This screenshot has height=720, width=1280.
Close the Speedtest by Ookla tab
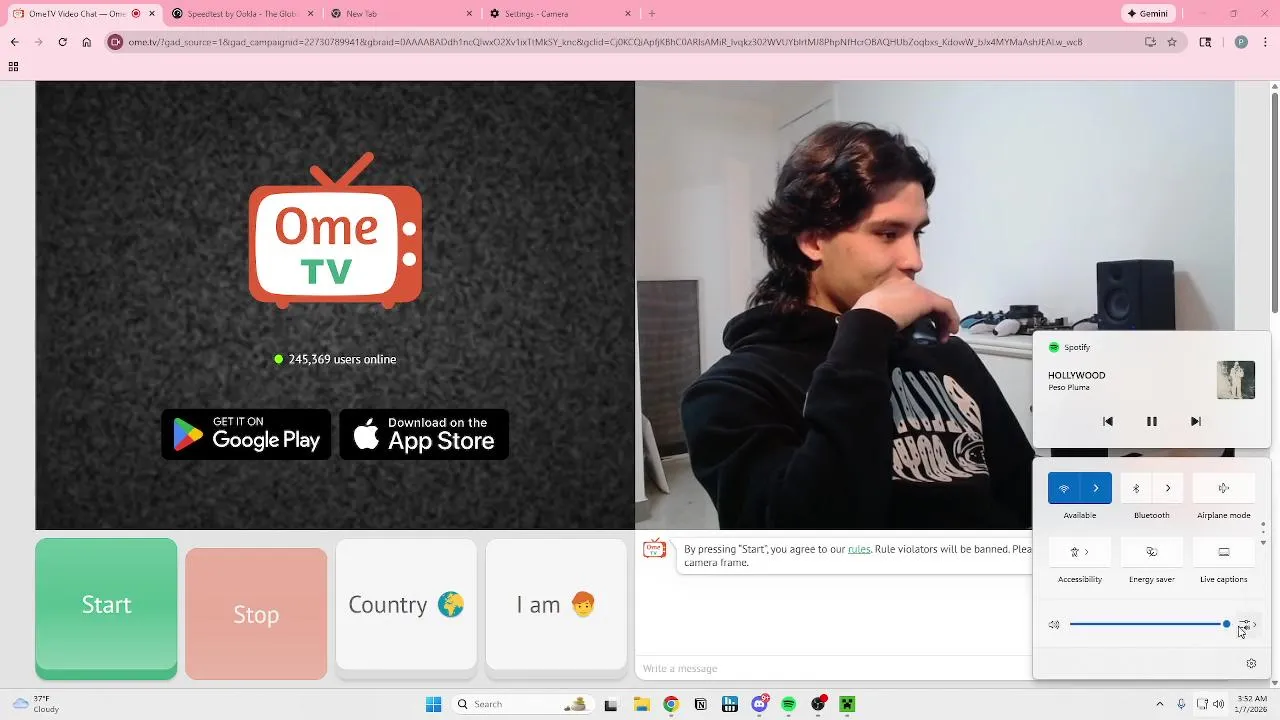(x=310, y=14)
